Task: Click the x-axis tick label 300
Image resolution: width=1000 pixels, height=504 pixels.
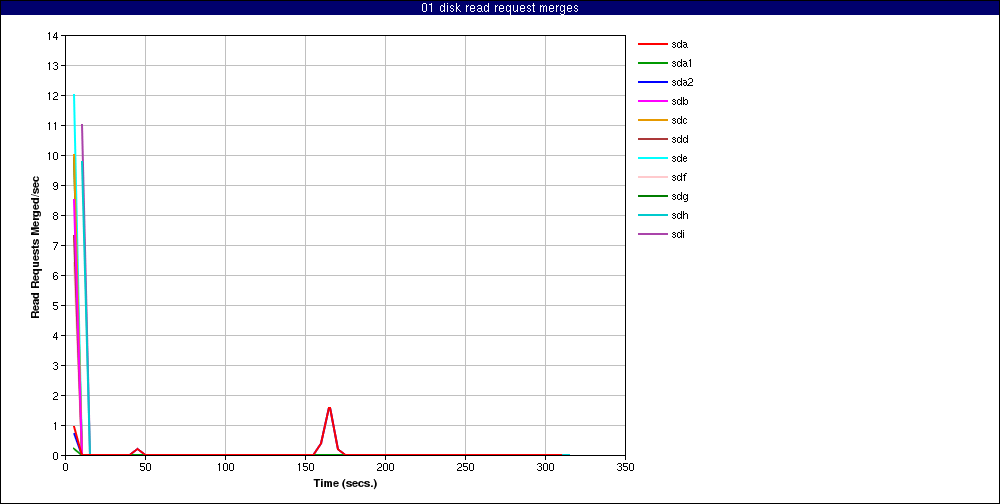Action: click(545, 466)
